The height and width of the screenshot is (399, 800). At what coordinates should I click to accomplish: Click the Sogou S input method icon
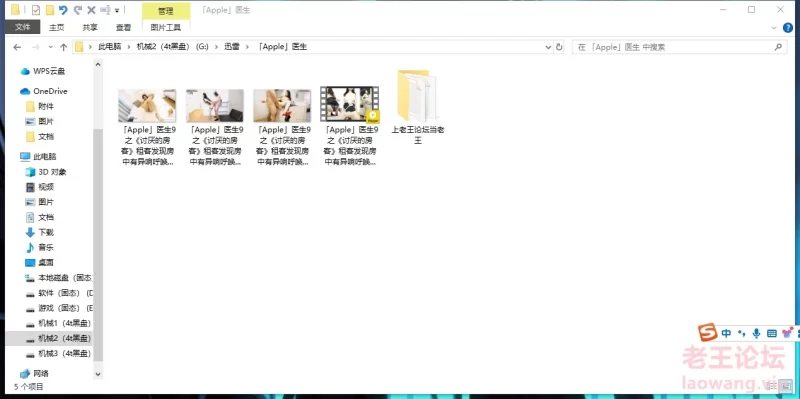coord(708,333)
